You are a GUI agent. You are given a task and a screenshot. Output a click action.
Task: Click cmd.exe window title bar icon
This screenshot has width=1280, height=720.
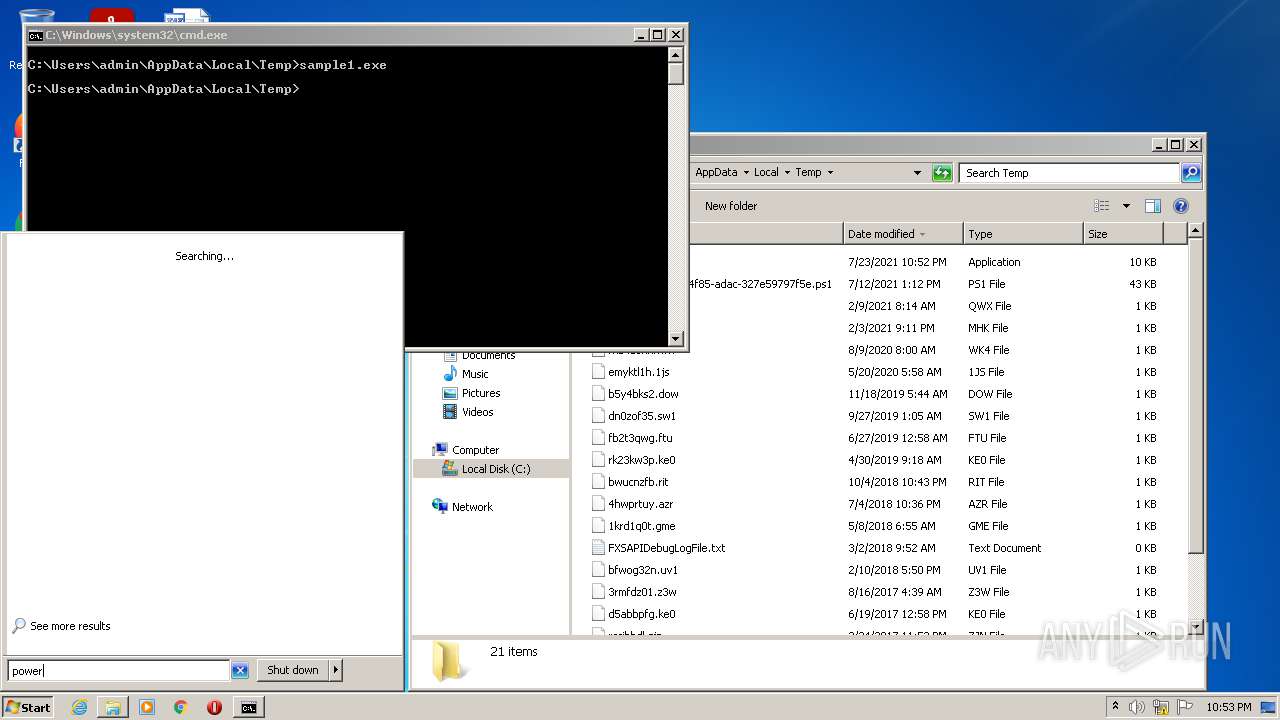35,35
